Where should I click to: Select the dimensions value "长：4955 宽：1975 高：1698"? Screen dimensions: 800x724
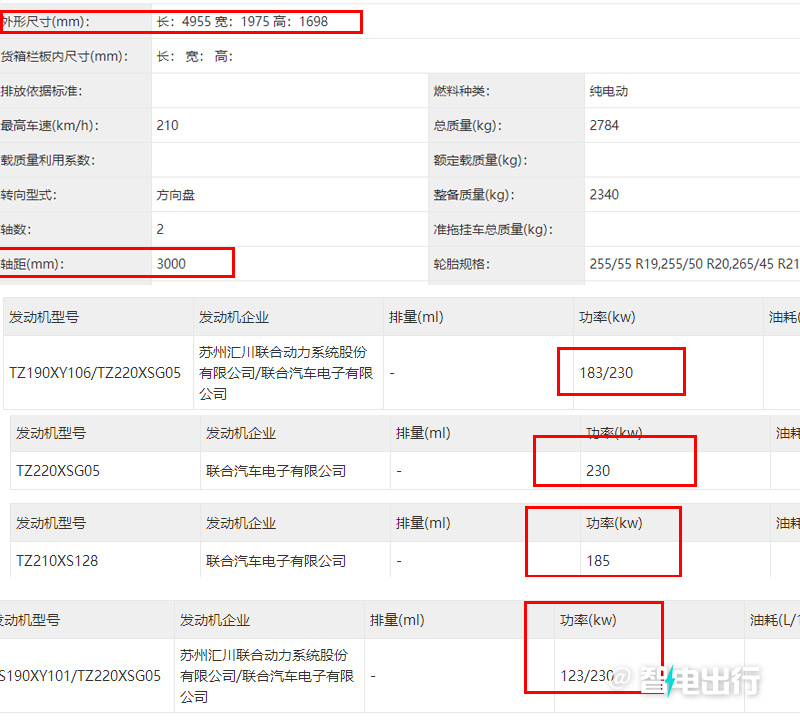click(x=242, y=21)
